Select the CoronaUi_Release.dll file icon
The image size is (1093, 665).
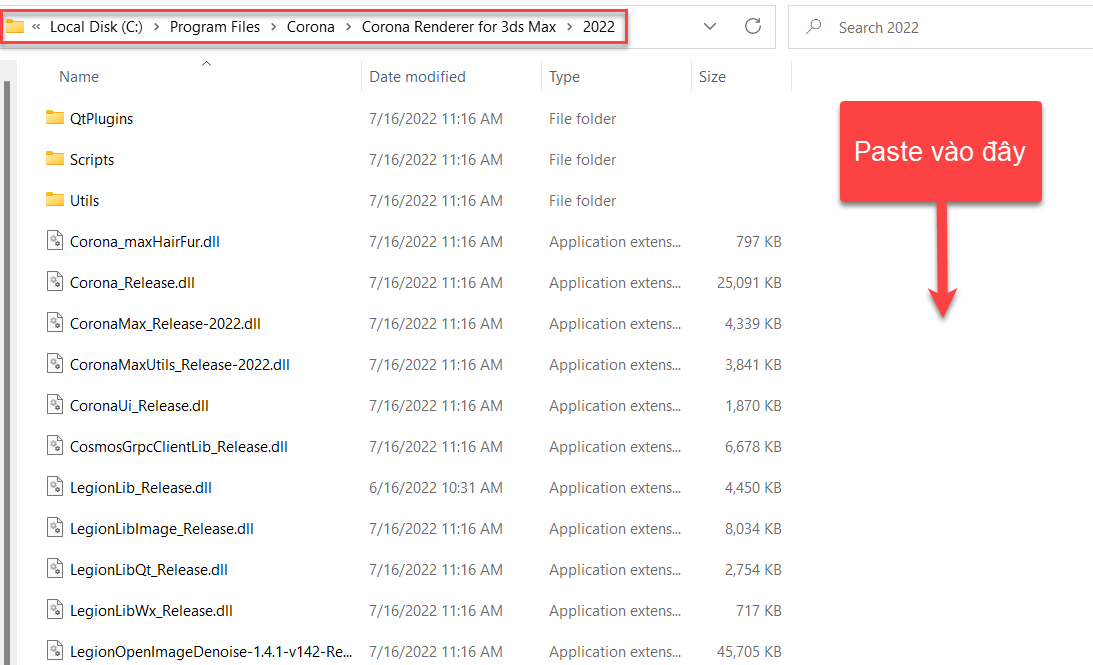(55, 405)
